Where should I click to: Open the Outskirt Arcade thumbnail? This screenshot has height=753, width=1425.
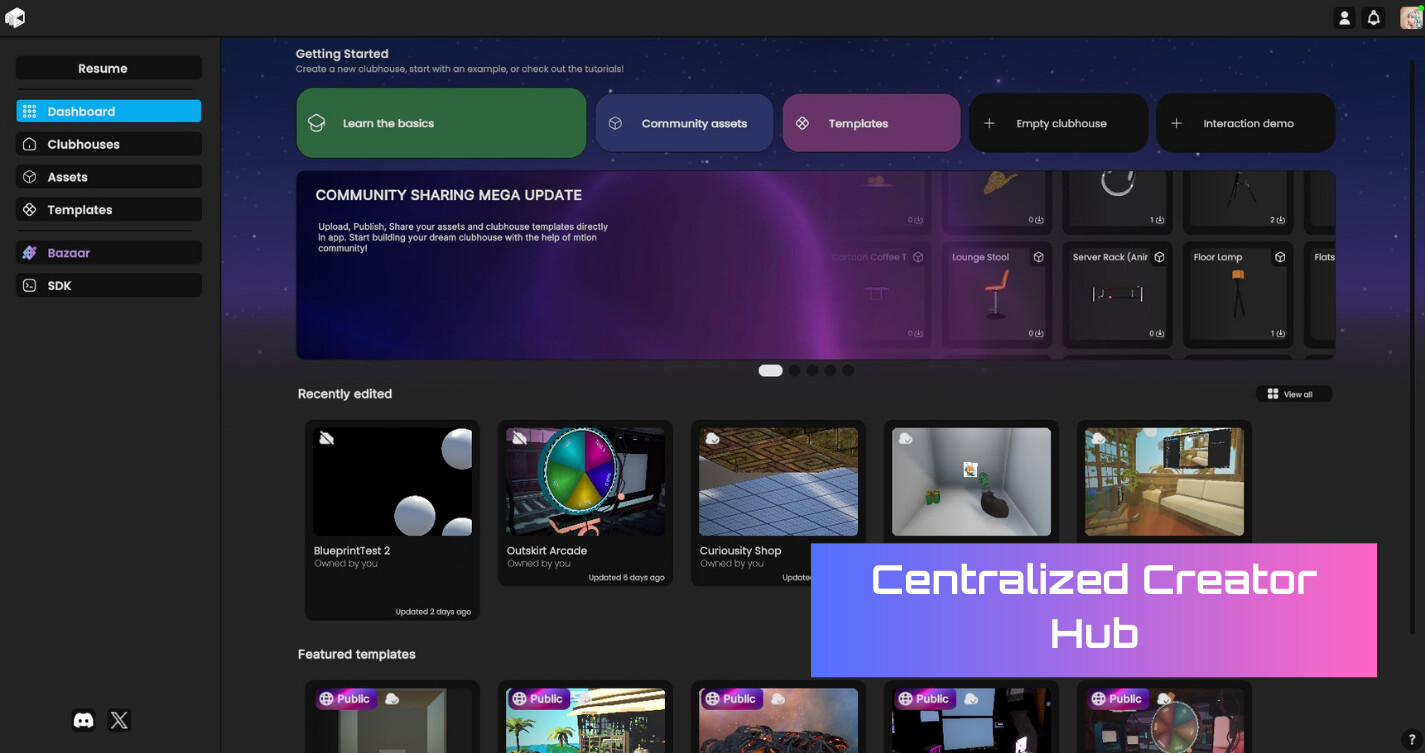(x=585, y=481)
